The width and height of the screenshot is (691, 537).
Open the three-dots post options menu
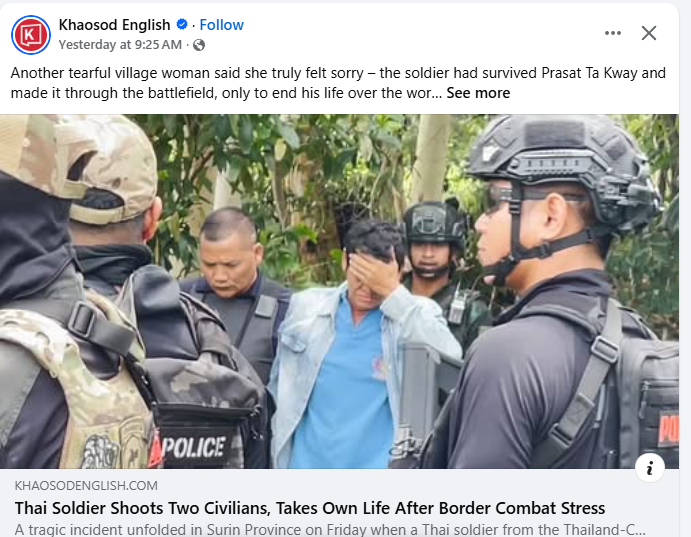click(613, 33)
